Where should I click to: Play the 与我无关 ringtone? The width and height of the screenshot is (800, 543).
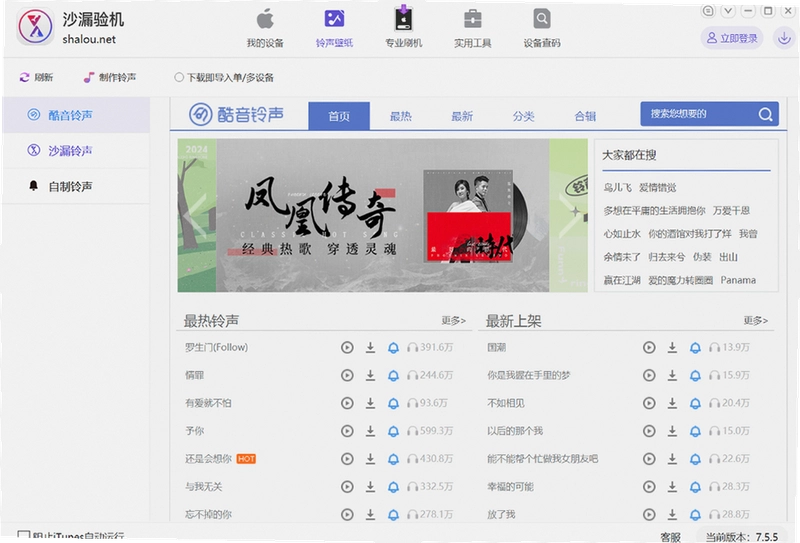[x=347, y=487]
